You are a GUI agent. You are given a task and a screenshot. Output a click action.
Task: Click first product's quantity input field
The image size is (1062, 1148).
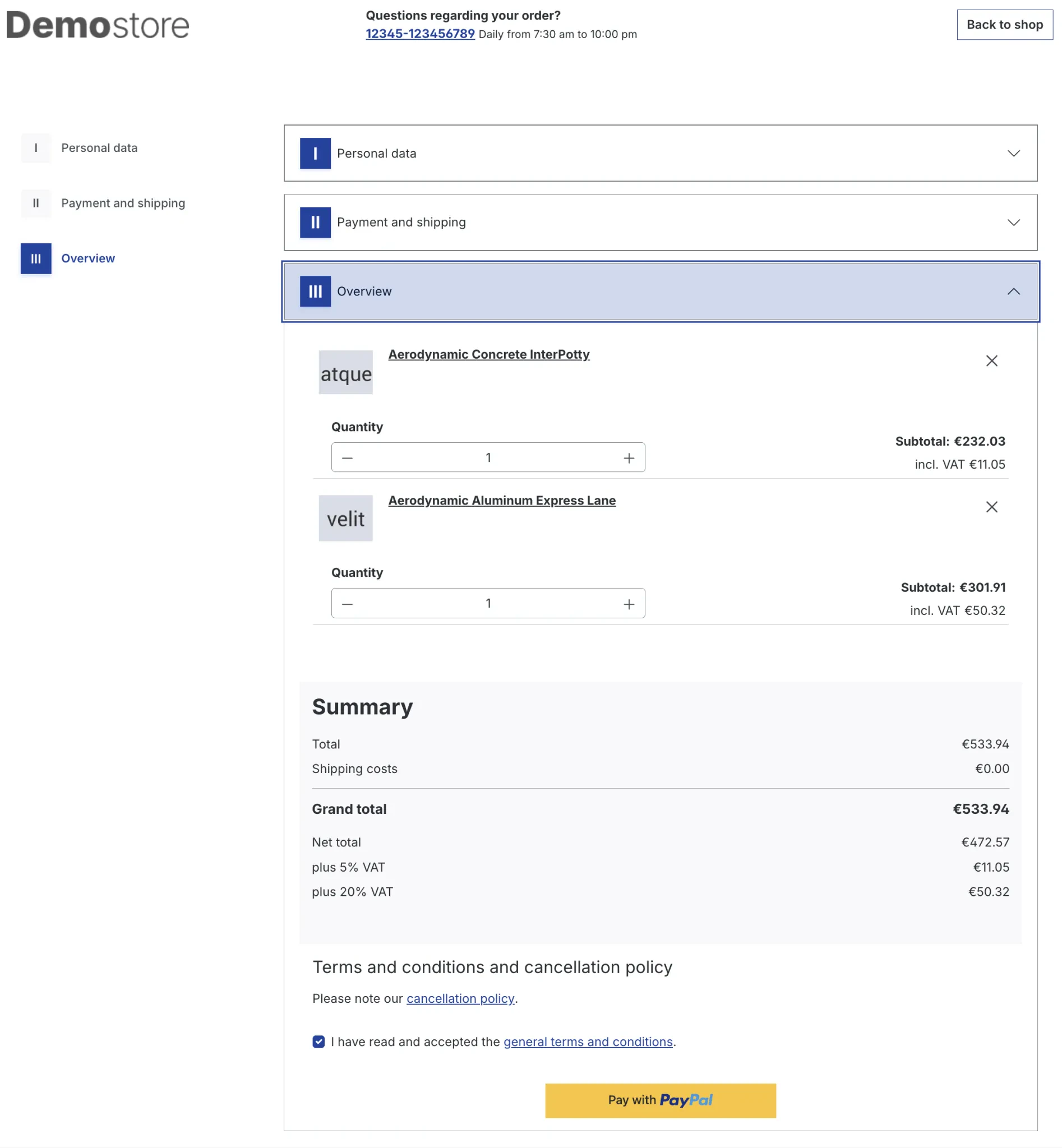tap(488, 458)
